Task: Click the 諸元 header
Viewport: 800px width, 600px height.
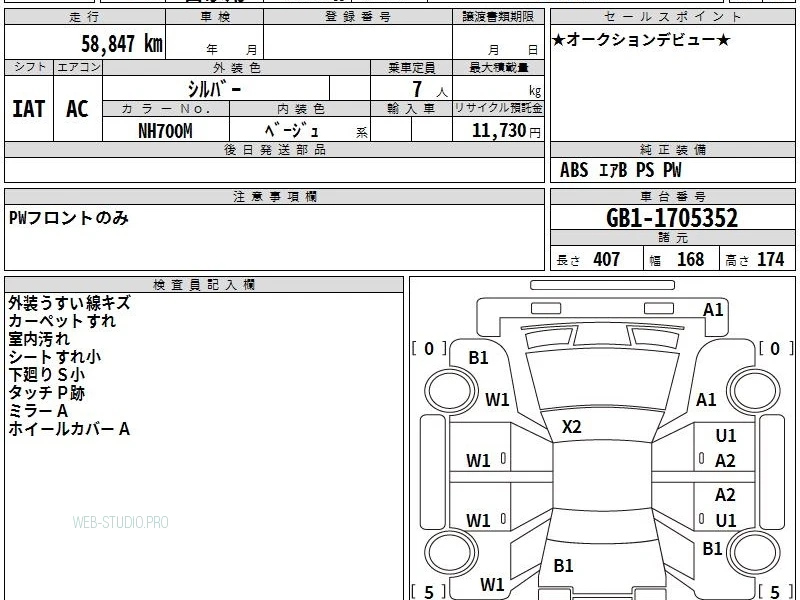Action: coord(672,238)
